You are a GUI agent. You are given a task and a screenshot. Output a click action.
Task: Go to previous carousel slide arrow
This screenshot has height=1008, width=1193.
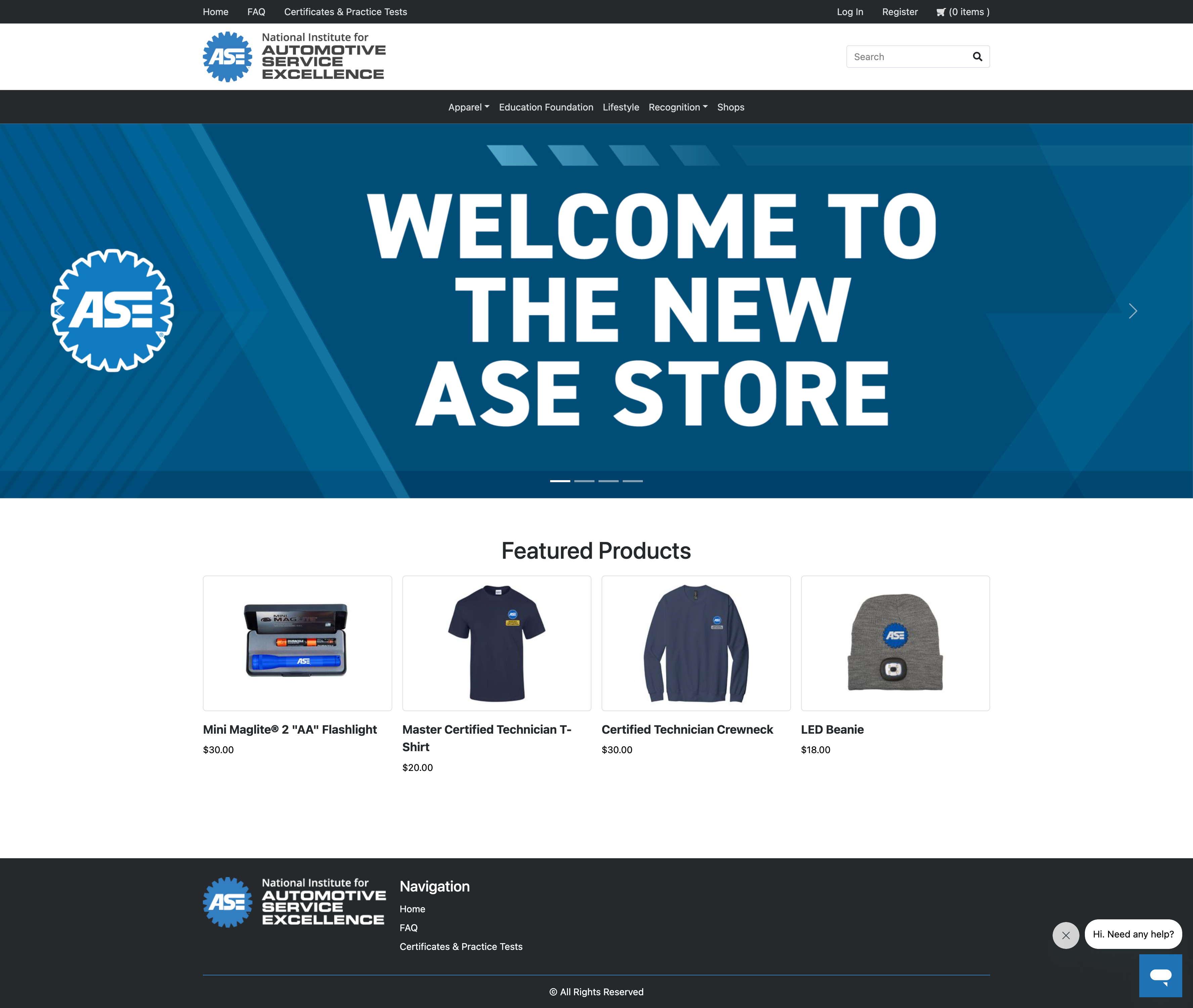coord(59,311)
